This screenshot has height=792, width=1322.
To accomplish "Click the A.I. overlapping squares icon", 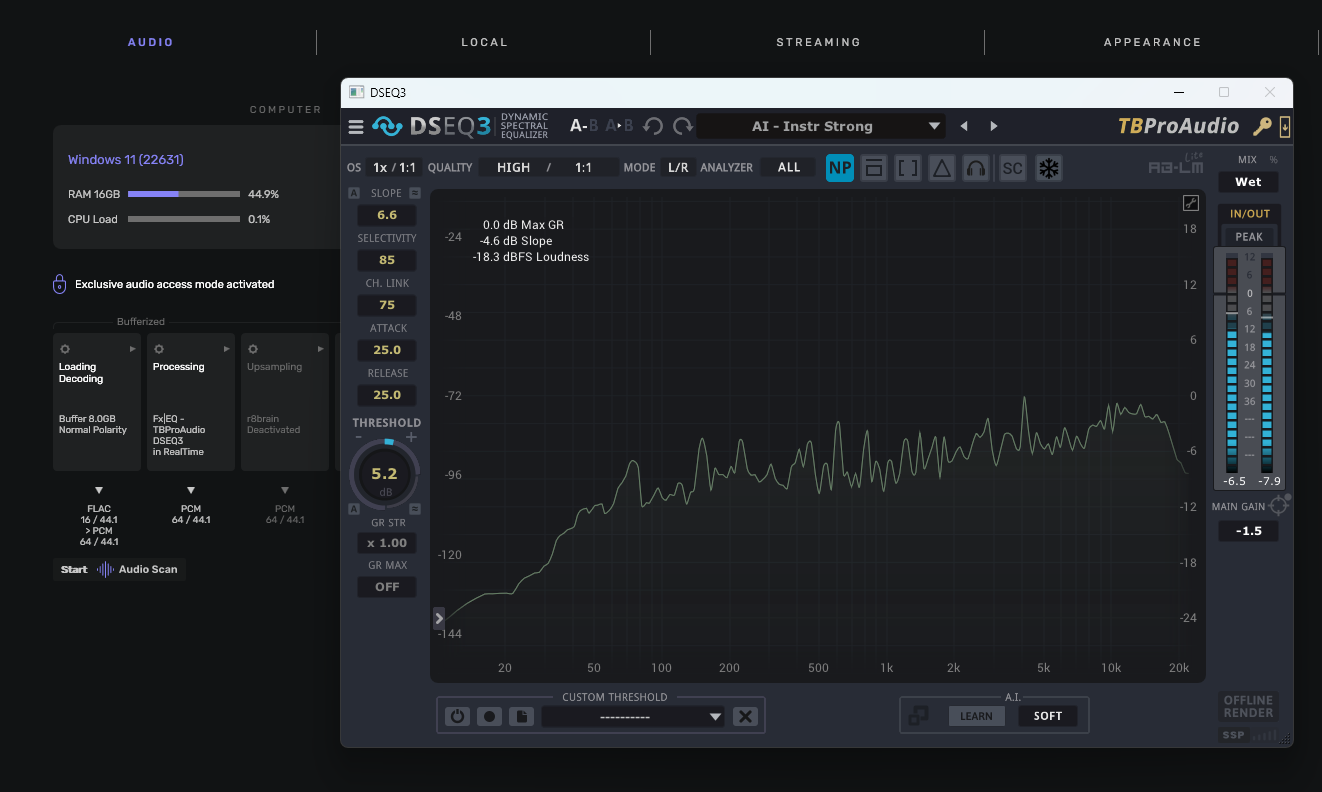I will (919, 715).
